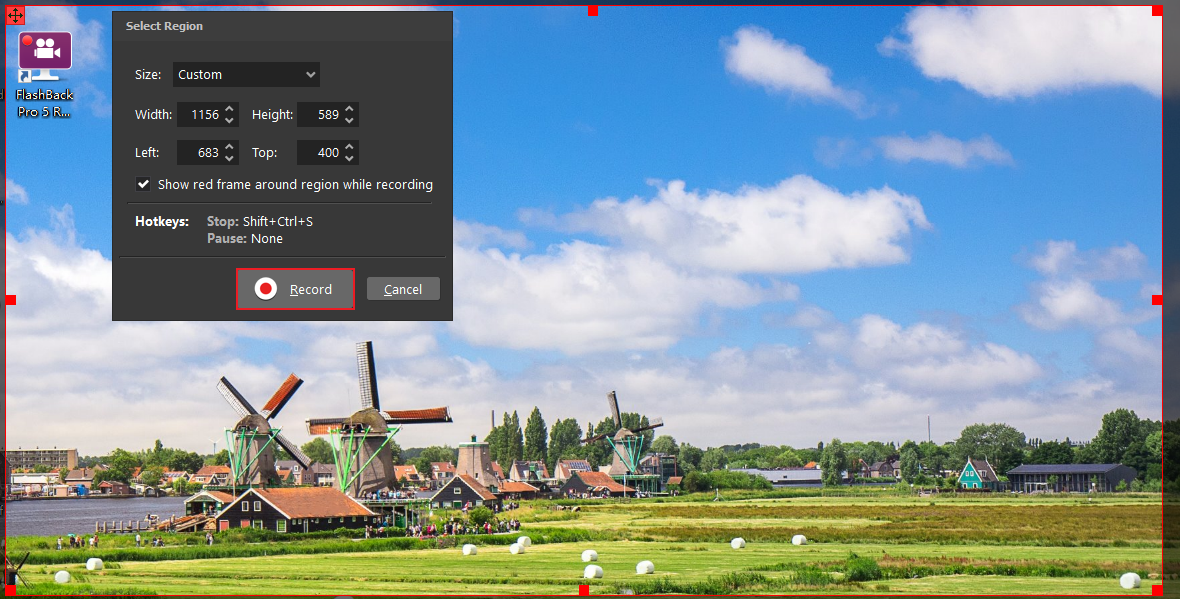The width and height of the screenshot is (1180, 599).
Task: Click the Top value field
Action: pyautogui.click(x=319, y=152)
